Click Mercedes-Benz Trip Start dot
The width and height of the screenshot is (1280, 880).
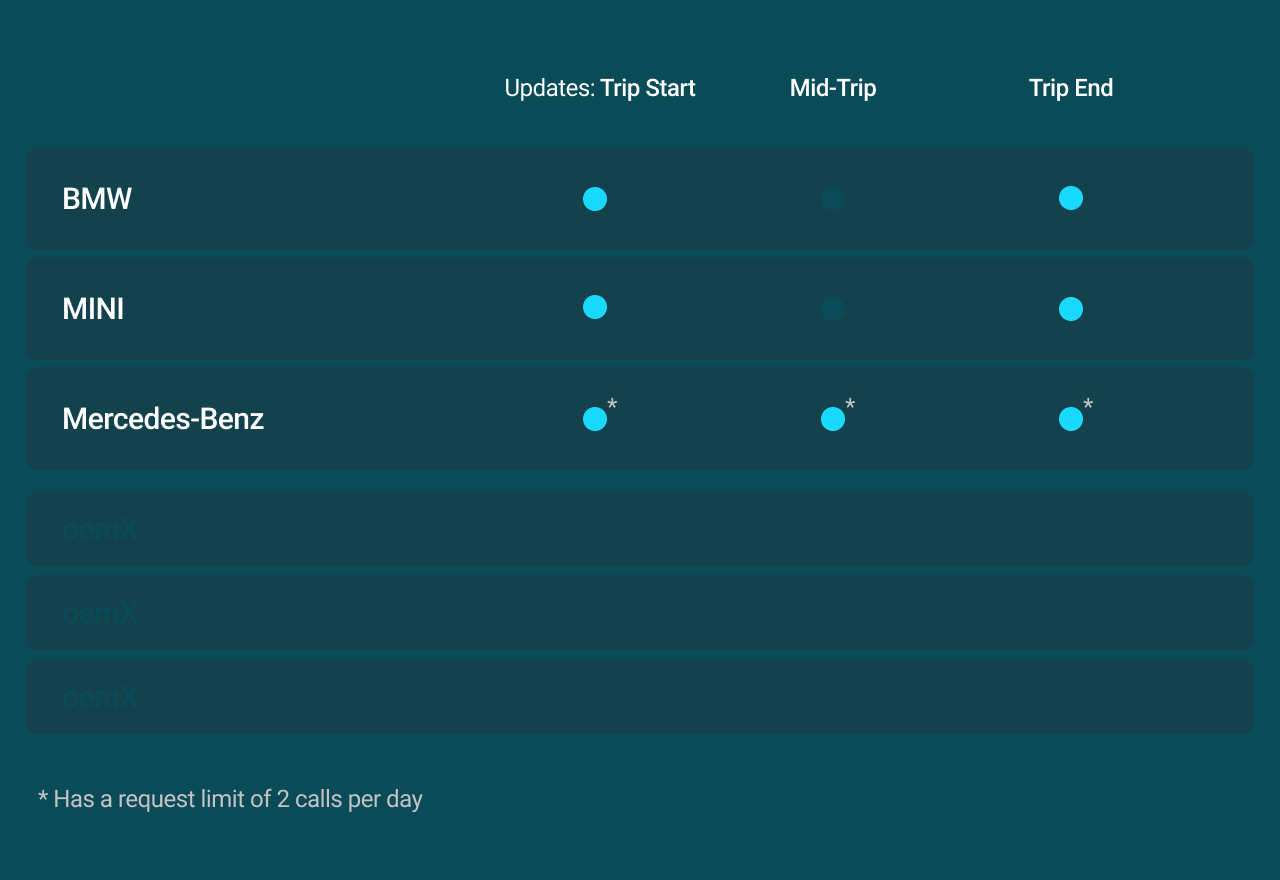point(595,419)
